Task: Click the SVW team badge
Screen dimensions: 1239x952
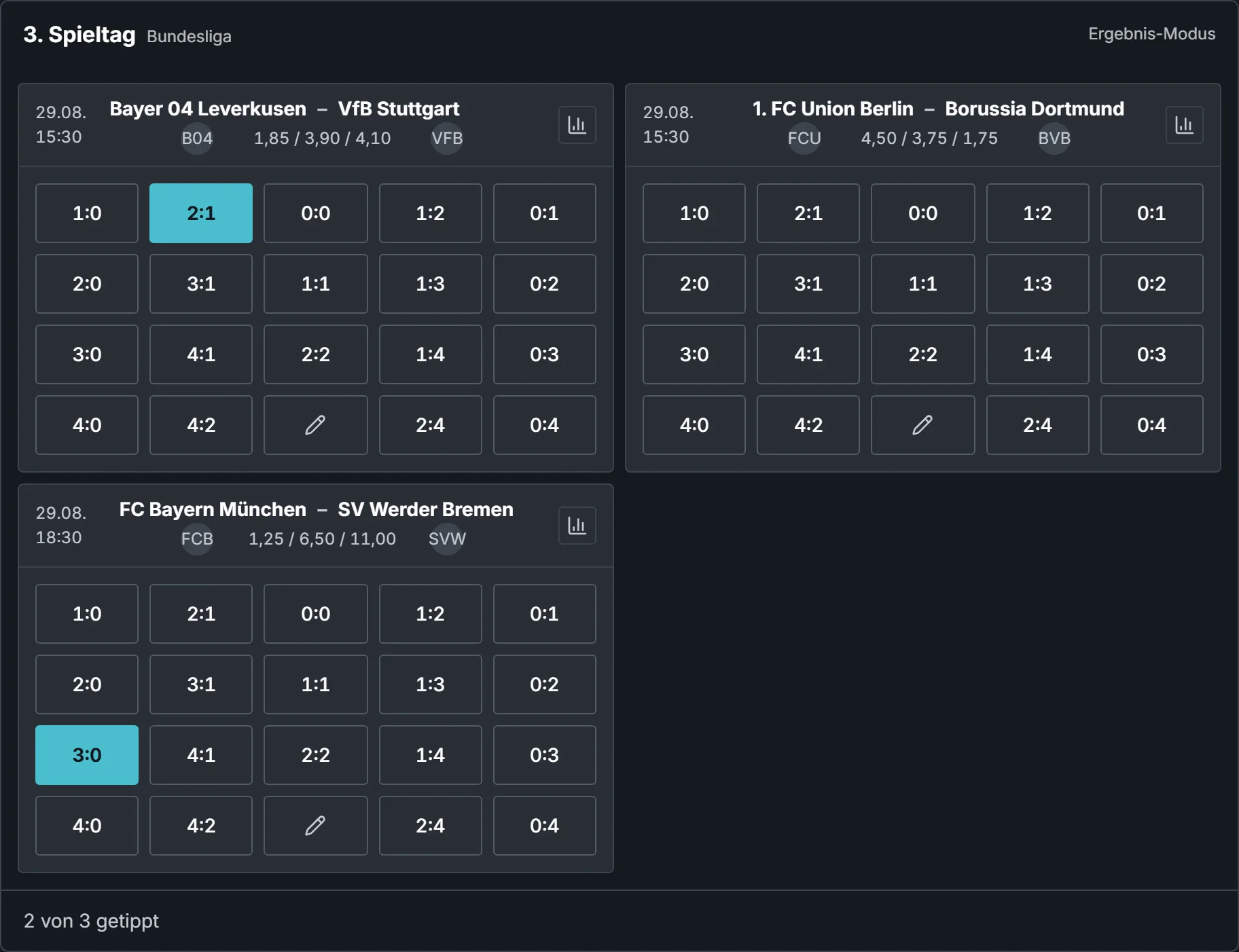Action: tap(447, 539)
